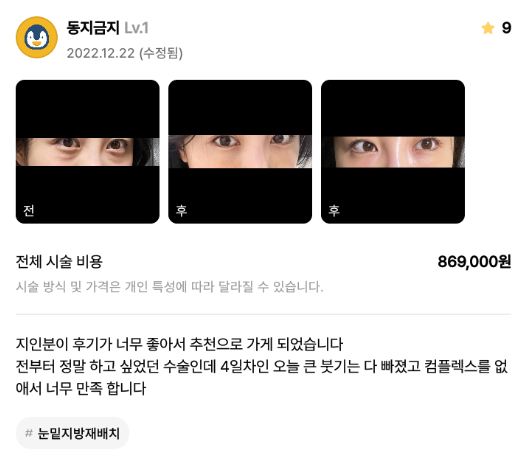Click the review text starting 지인분이 후기가
Image resolution: width=528 pixels, height=466 pixels.
click(x=179, y=344)
